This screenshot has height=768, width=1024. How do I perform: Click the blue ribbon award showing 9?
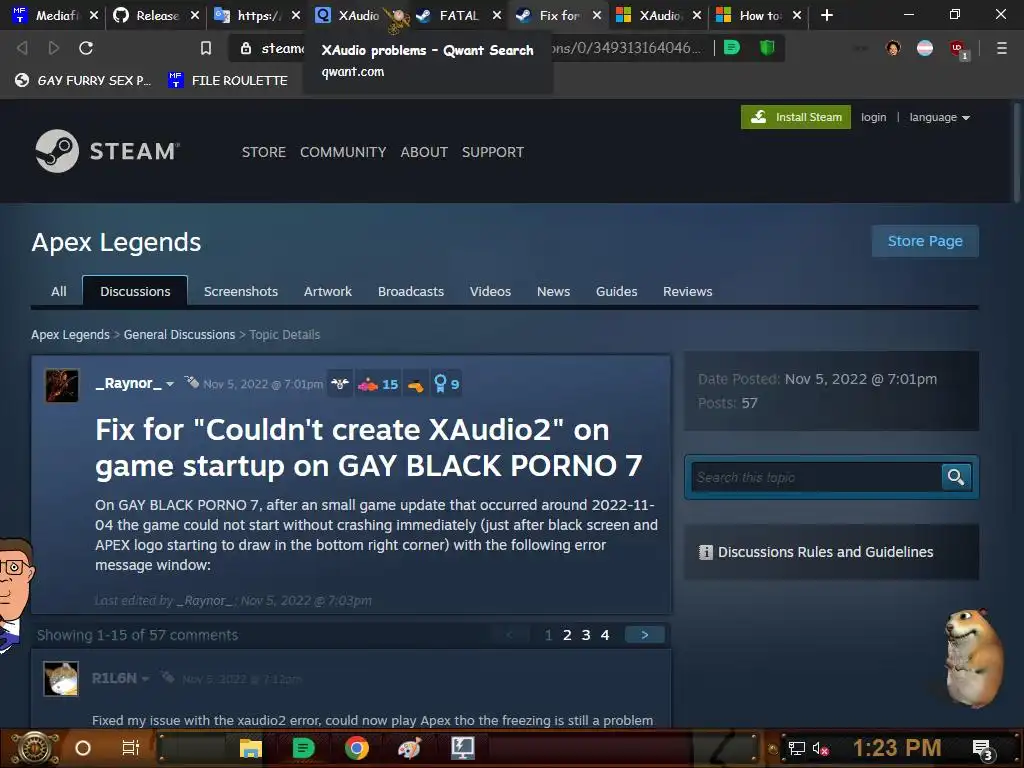(447, 384)
